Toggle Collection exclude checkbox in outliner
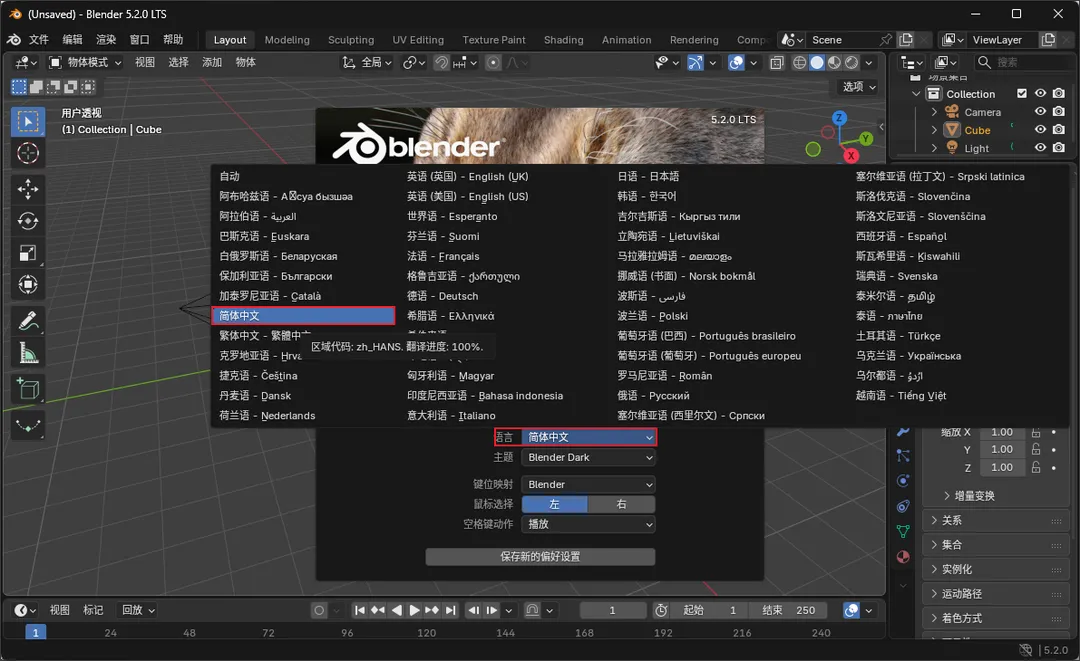The image size is (1080, 661). point(1022,94)
